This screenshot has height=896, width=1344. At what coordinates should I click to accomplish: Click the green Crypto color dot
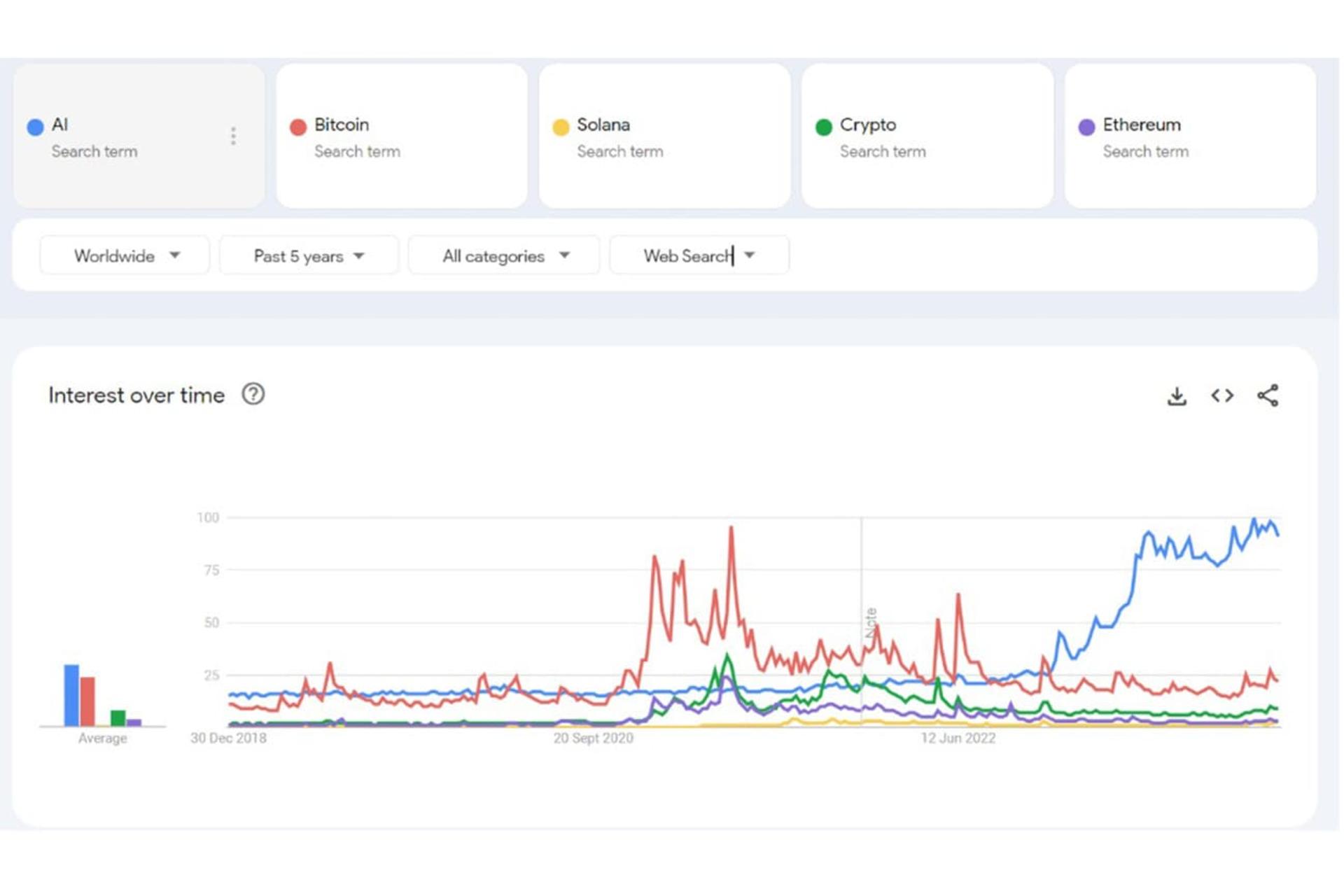(x=824, y=127)
